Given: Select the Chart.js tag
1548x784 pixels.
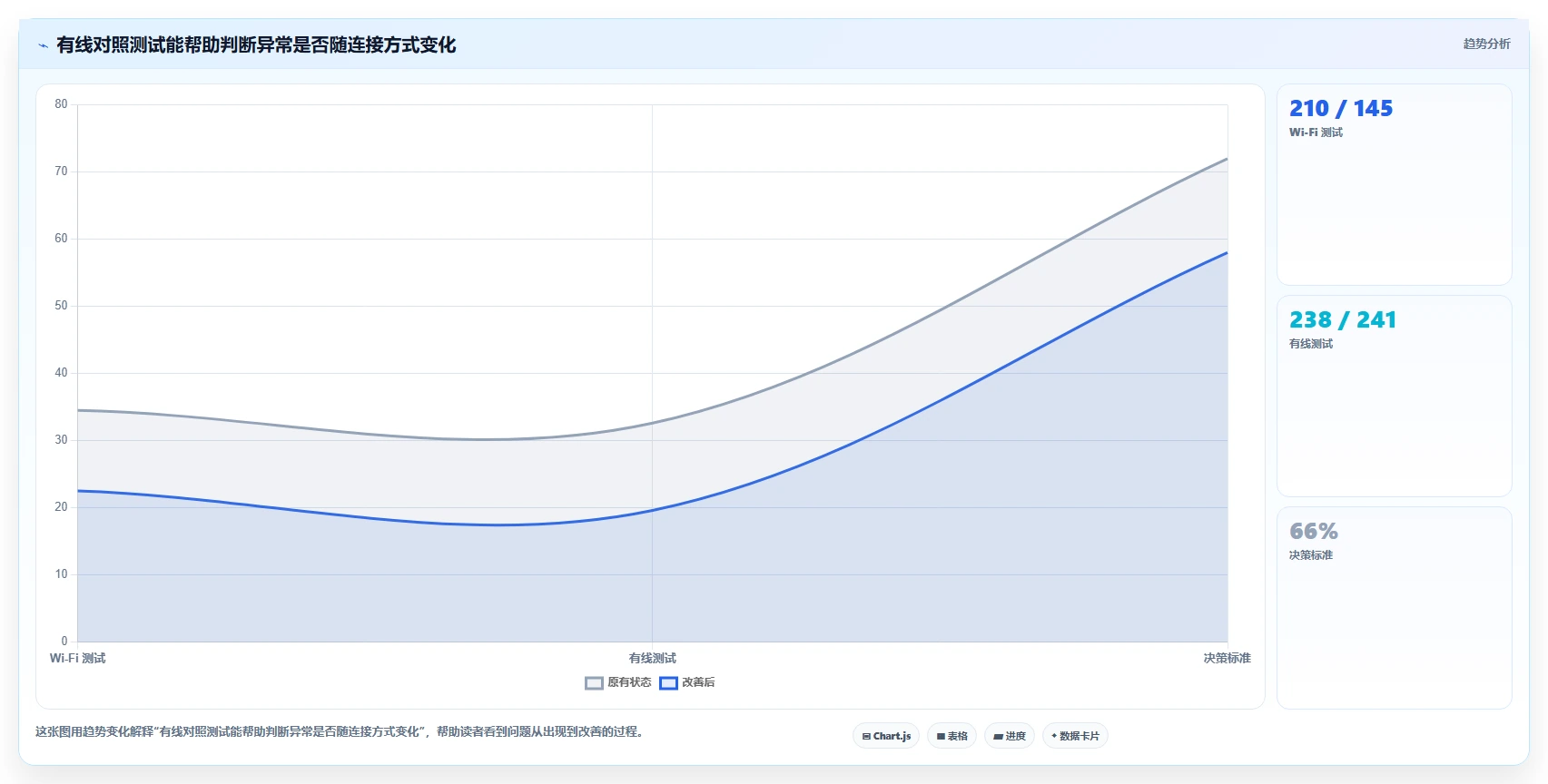Looking at the screenshot, I should point(886,736).
